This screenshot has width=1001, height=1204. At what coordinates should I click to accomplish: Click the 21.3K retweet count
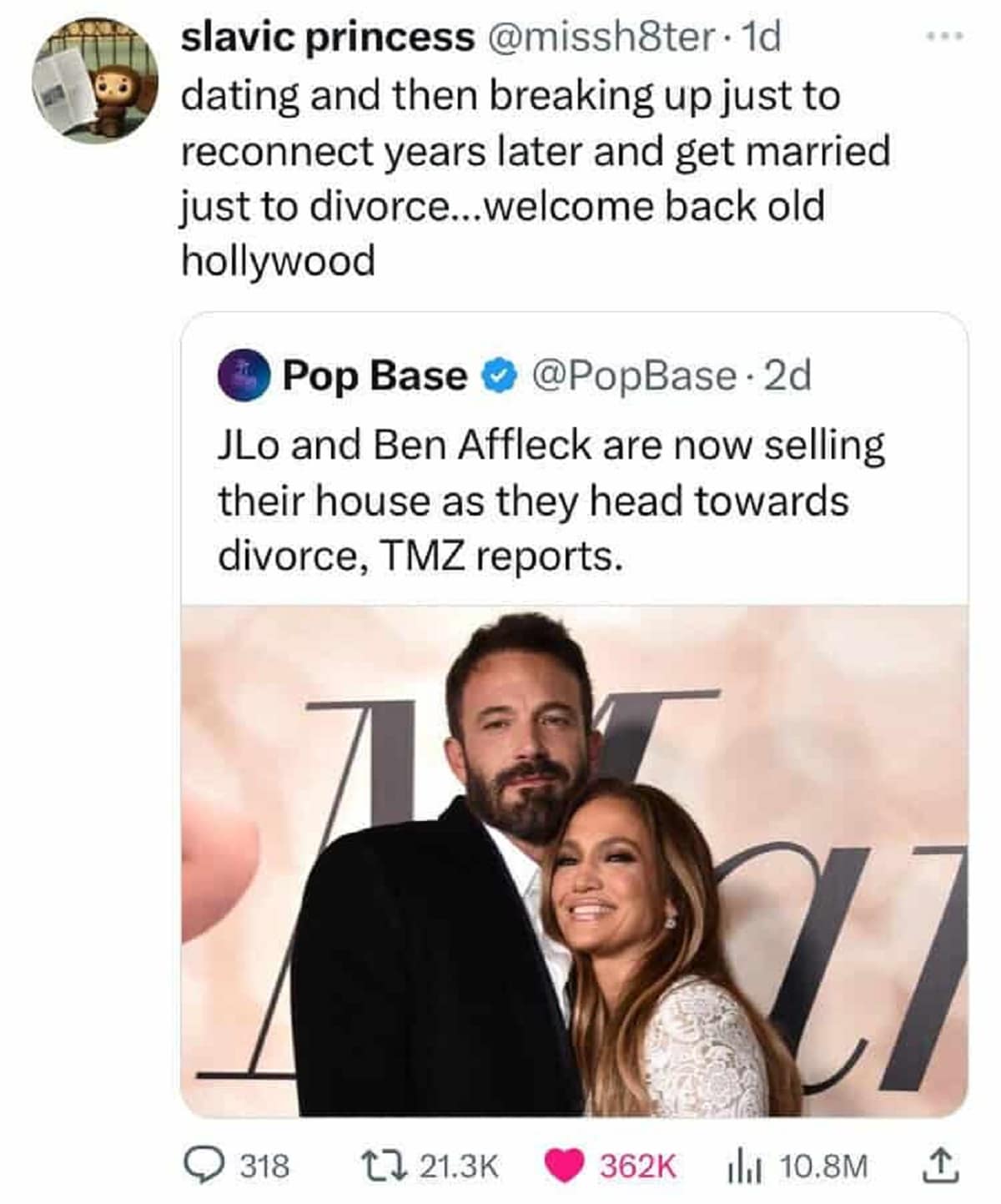458,1166
